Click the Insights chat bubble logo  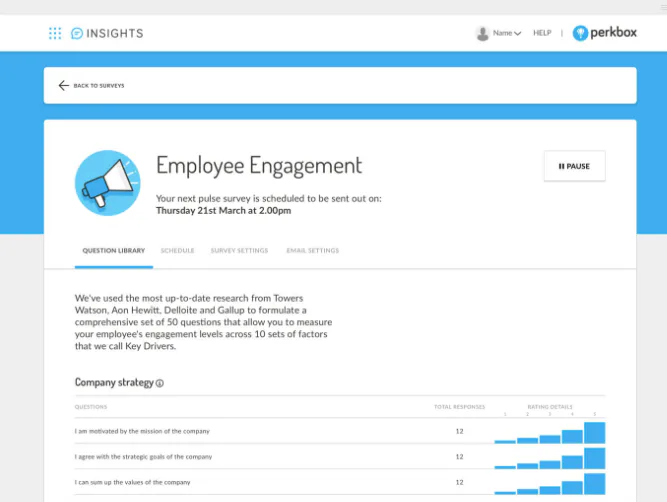tap(77, 33)
